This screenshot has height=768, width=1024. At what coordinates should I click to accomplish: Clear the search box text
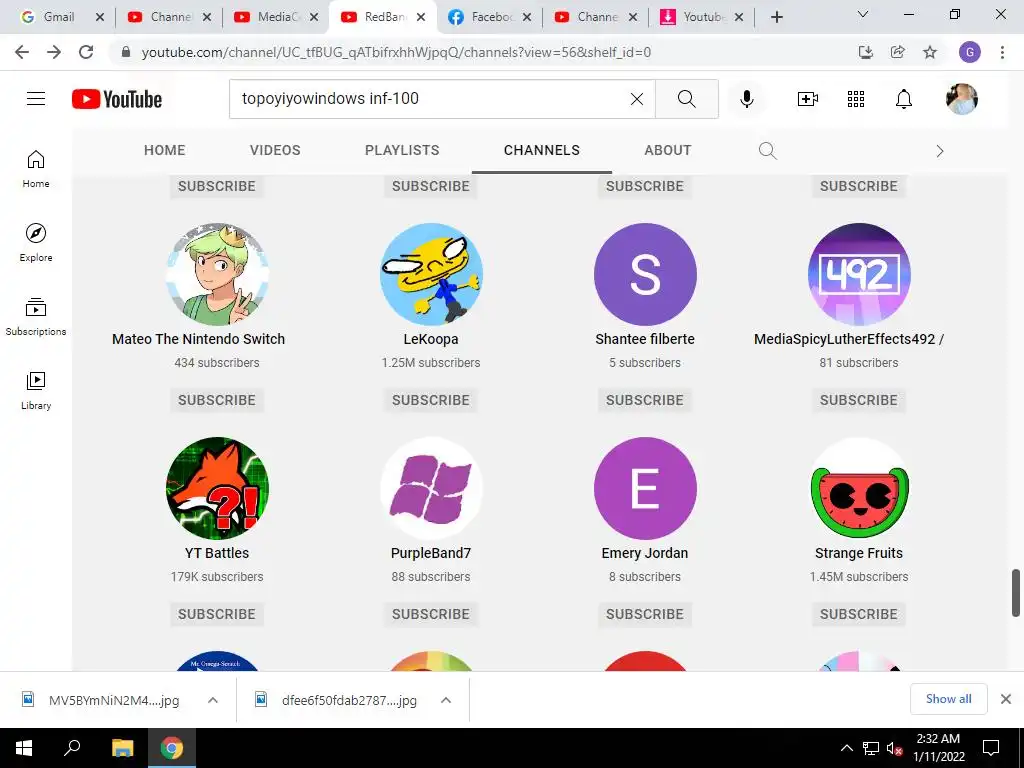[x=637, y=99]
